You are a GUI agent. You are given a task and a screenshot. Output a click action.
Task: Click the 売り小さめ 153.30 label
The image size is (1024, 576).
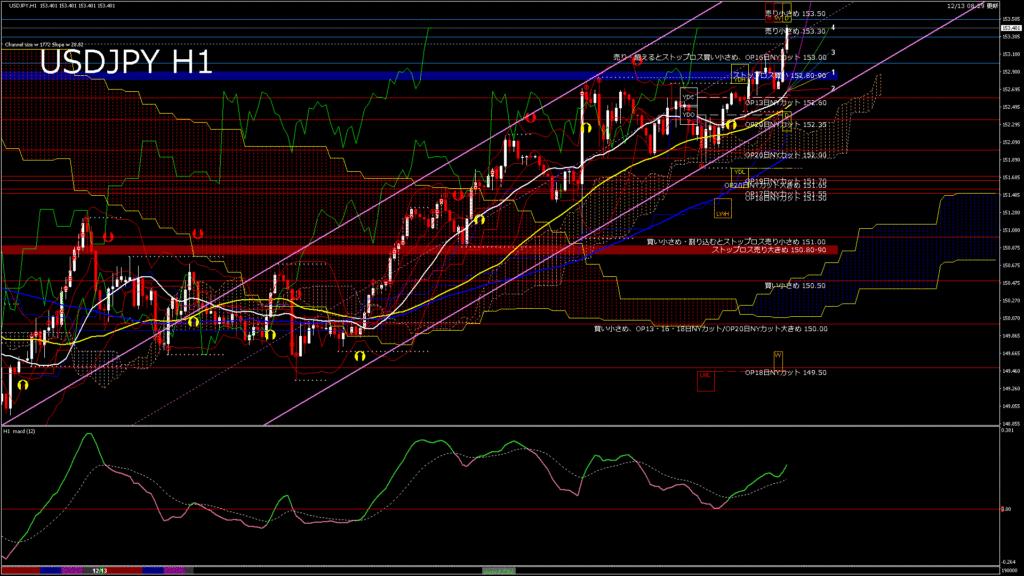(794, 31)
